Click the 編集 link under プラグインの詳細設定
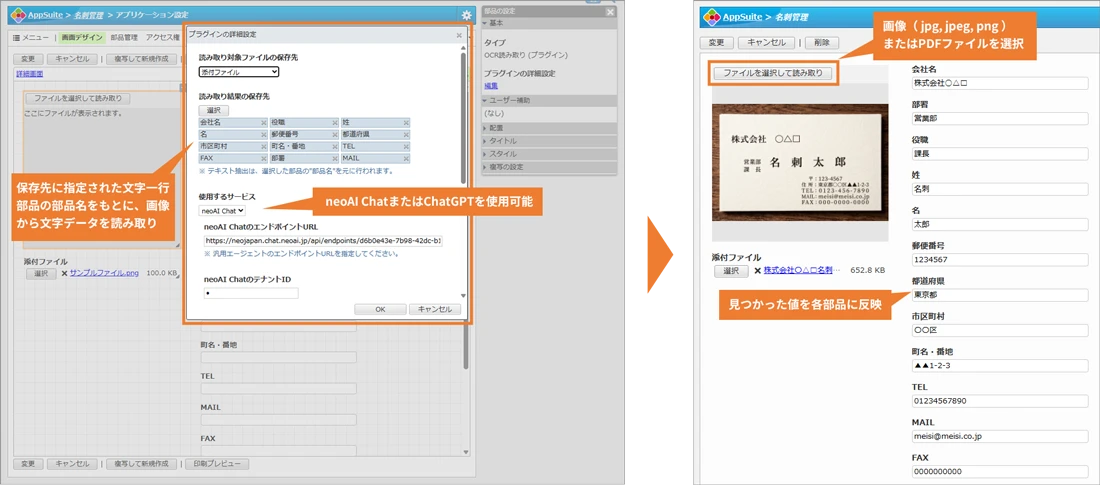The image size is (1100, 485). [491, 86]
